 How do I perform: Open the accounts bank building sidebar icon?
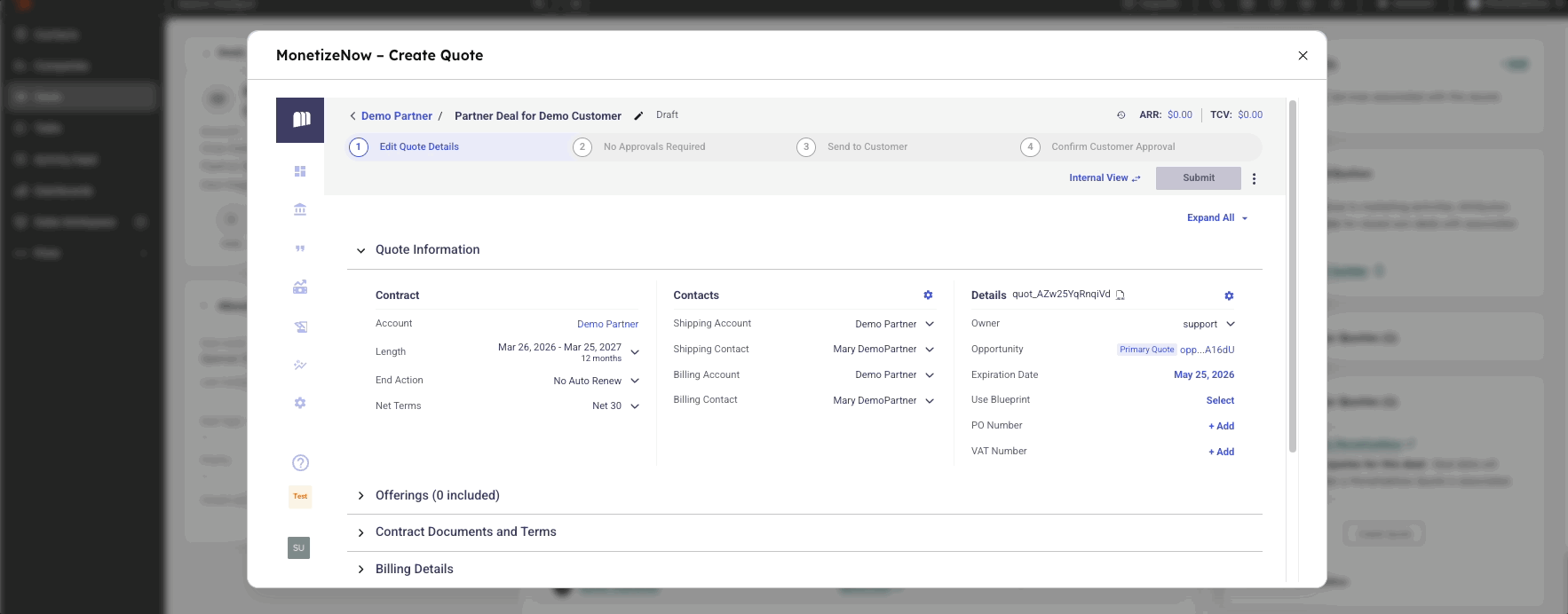[x=300, y=209]
